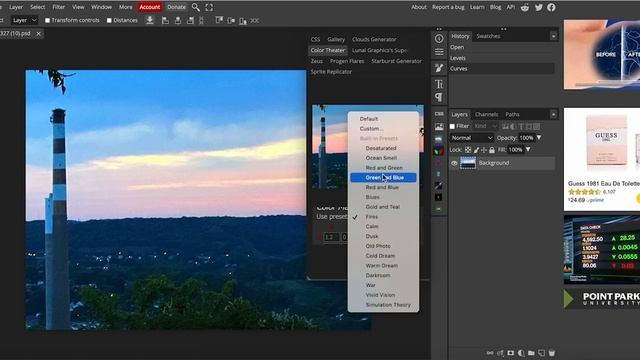640x360 pixels.
Task: Enable Transform controls checkbox
Action: pos(47,20)
